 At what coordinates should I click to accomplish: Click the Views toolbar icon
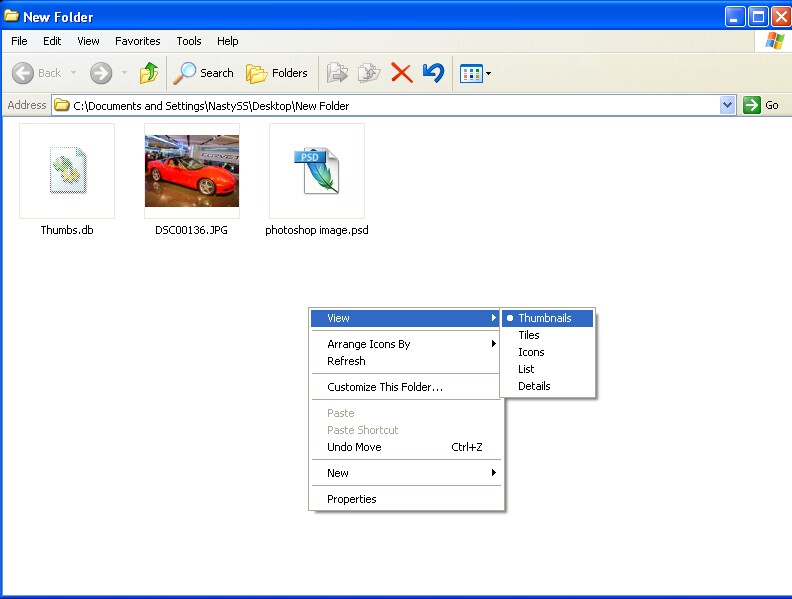(x=471, y=73)
